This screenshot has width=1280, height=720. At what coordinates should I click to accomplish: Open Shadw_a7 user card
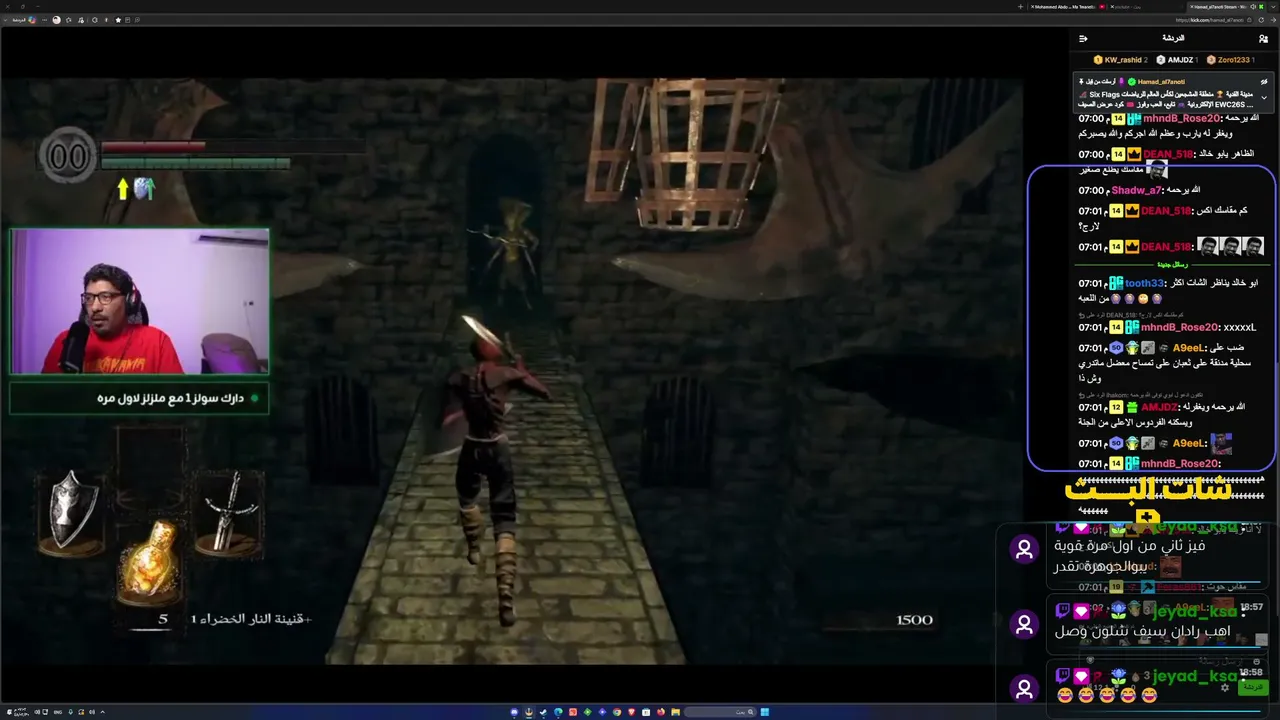pyautogui.click(x=1137, y=191)
